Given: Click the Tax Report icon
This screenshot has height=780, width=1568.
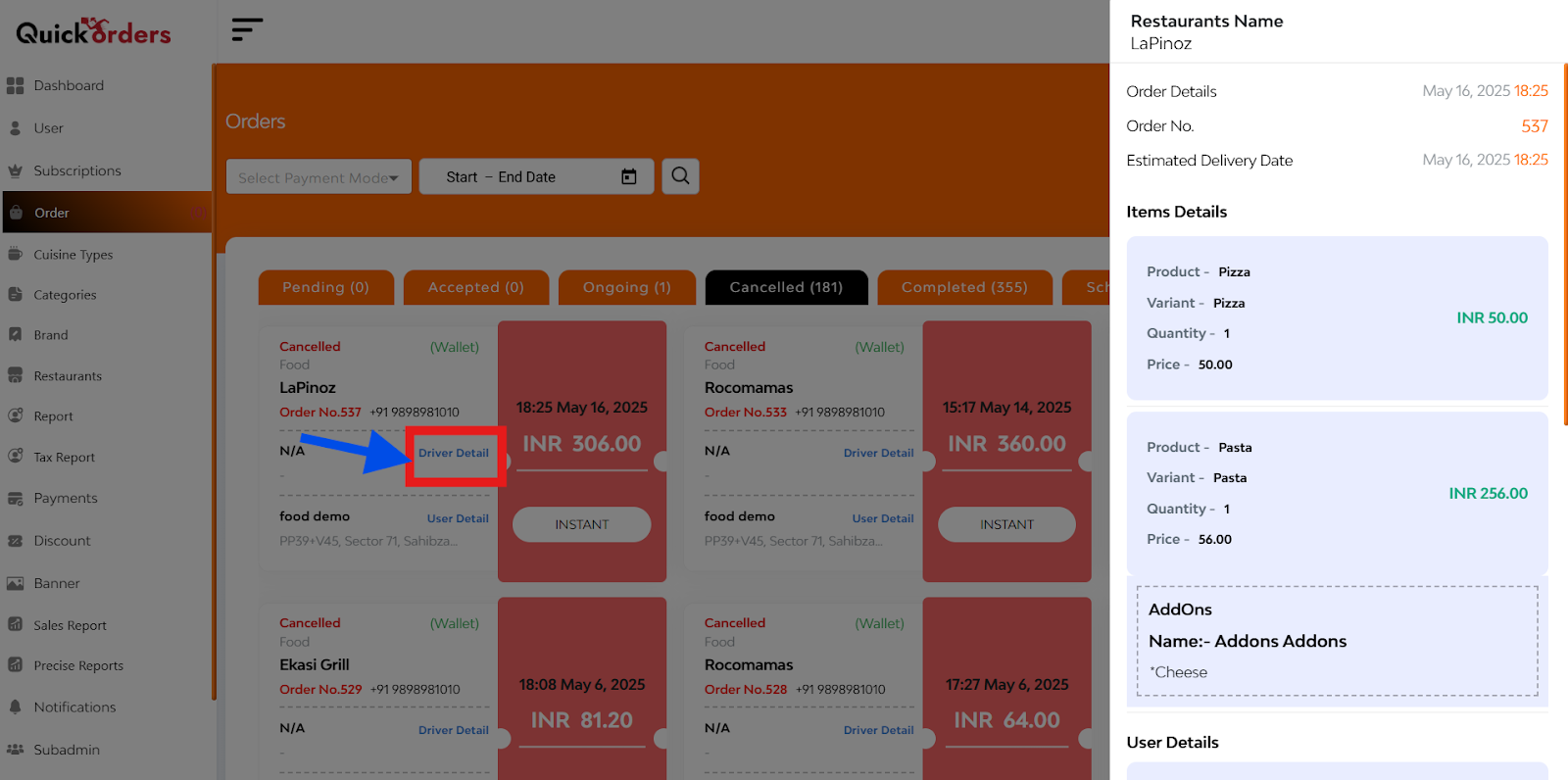Looking at the screenshot, I should pos(15,457).
